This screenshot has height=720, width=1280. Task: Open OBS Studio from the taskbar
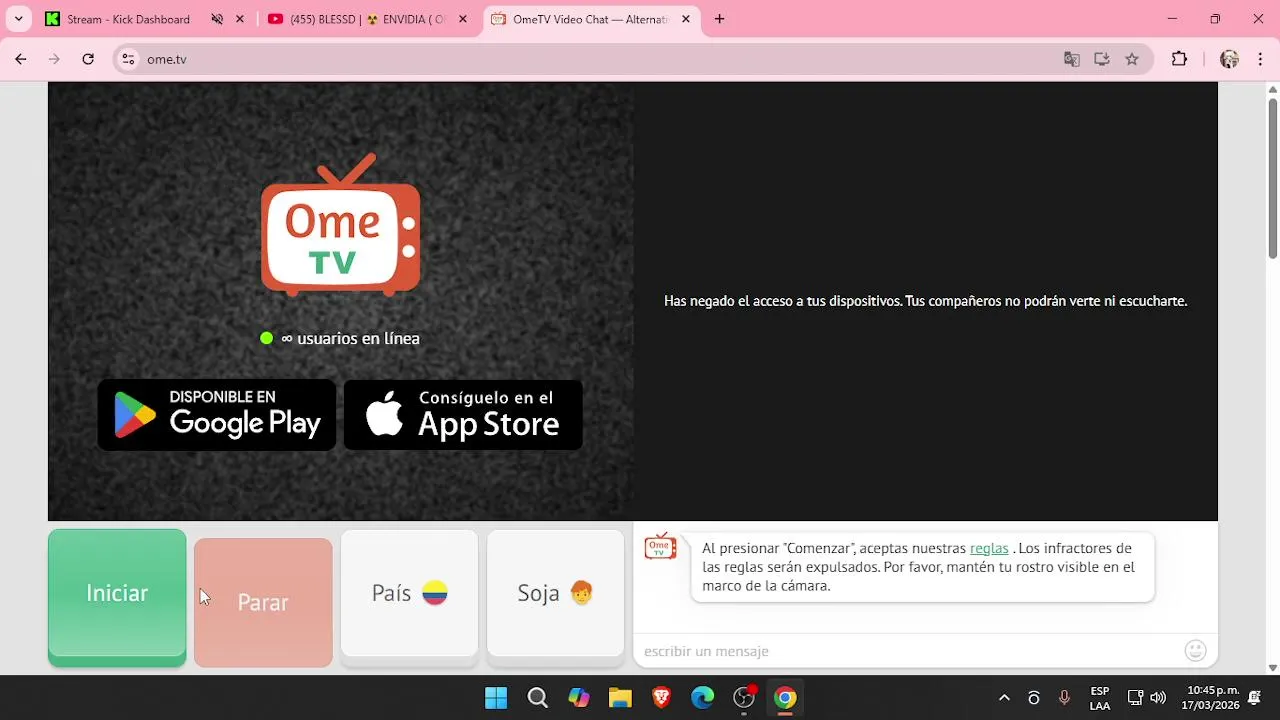744,698
